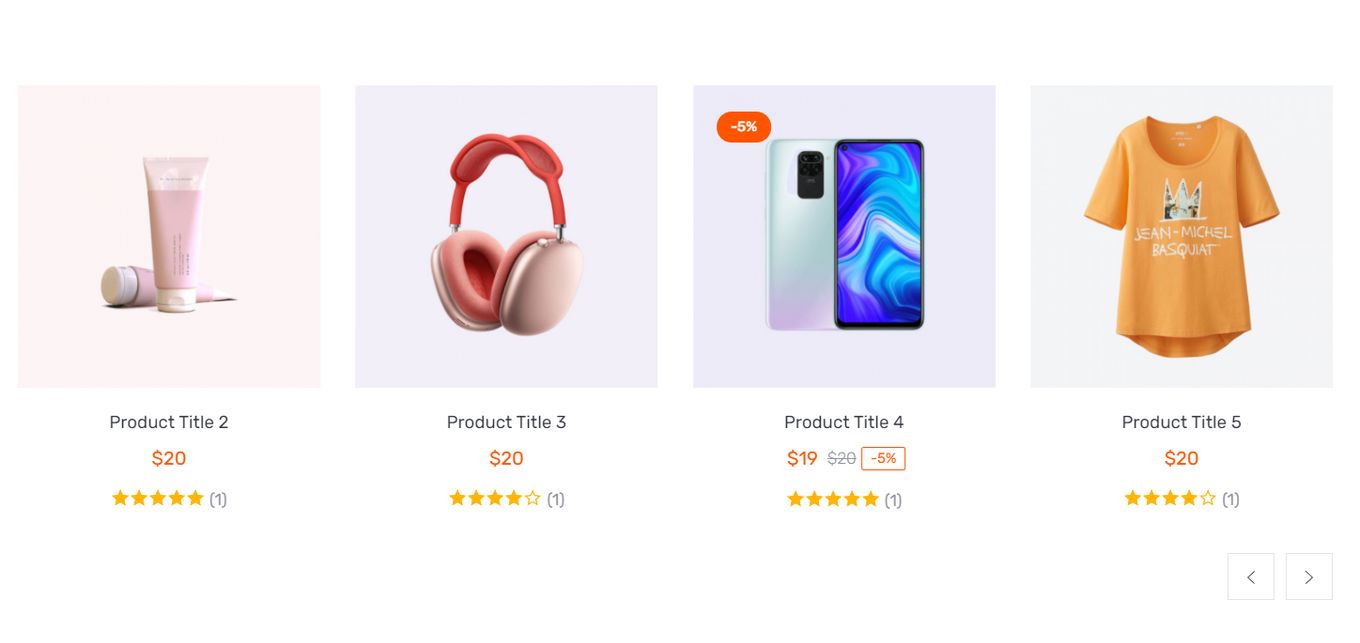1360x643 pixels.
Task: Click the (1) review count under Product Title 2
Action: coord(218,499)
